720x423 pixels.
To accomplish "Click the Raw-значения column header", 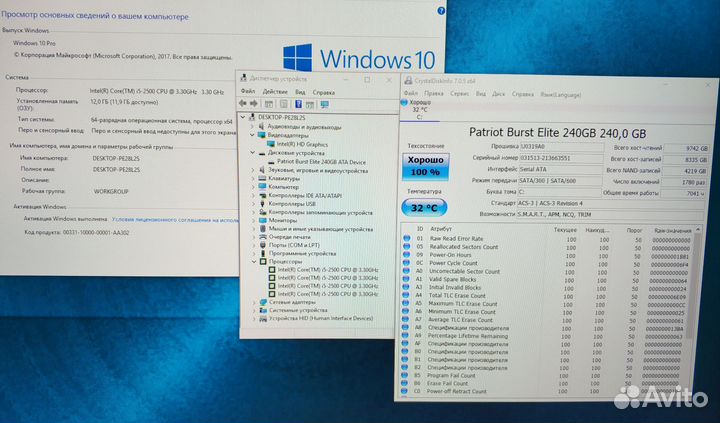I will coord(673,231).
